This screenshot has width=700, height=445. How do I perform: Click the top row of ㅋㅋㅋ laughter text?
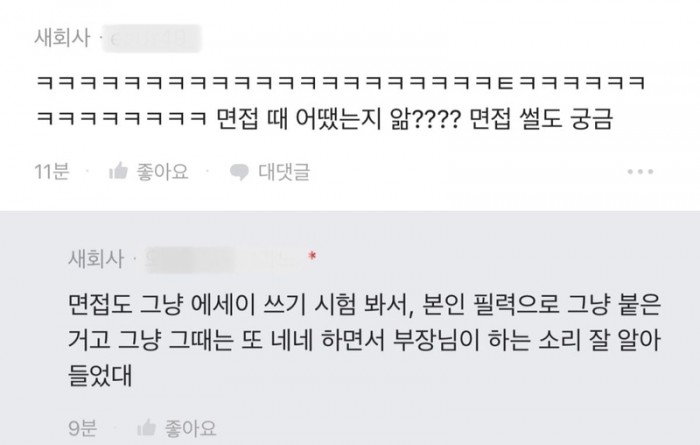[340, 83]
